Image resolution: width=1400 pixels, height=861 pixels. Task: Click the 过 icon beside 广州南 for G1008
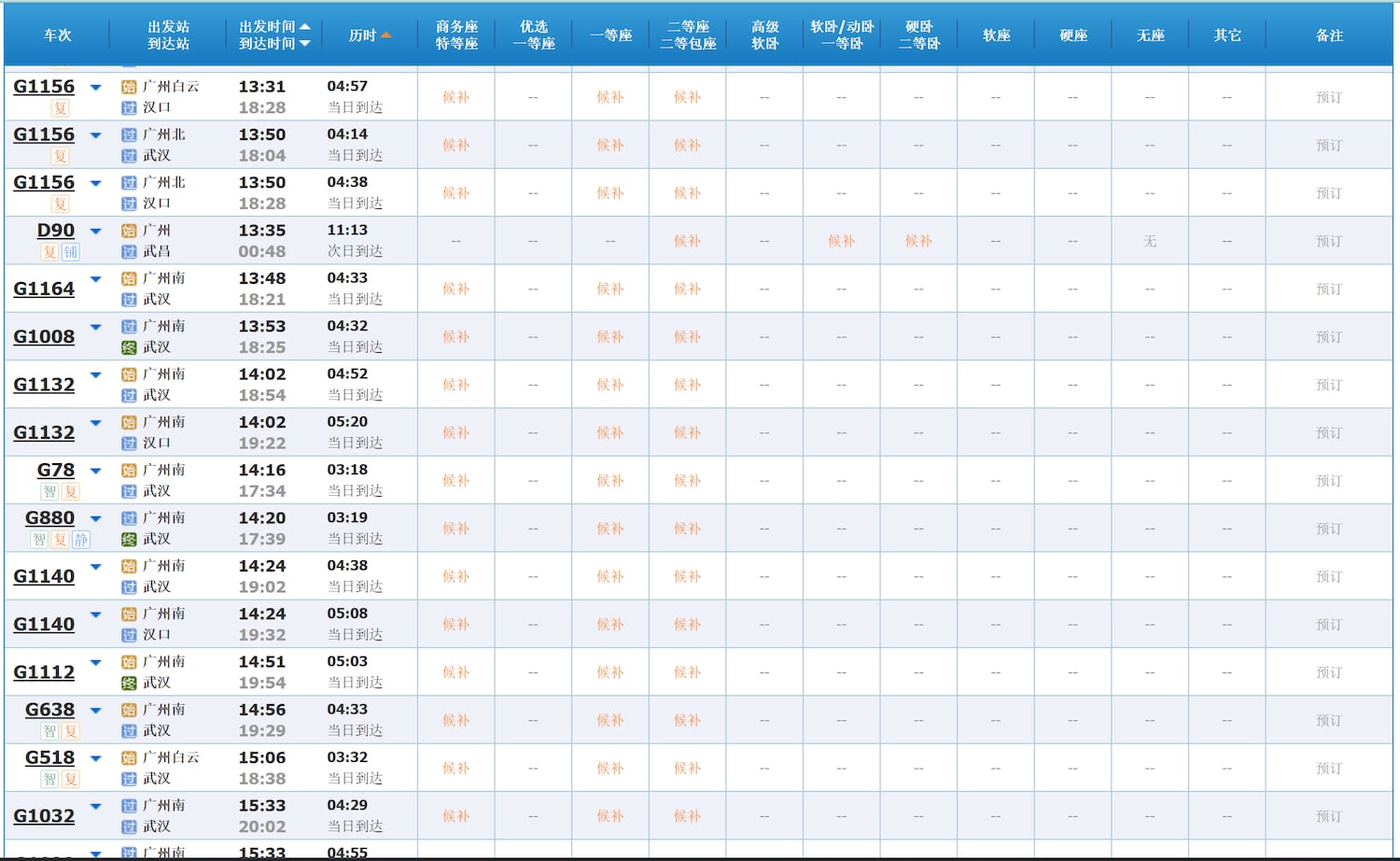coord(129,326)
